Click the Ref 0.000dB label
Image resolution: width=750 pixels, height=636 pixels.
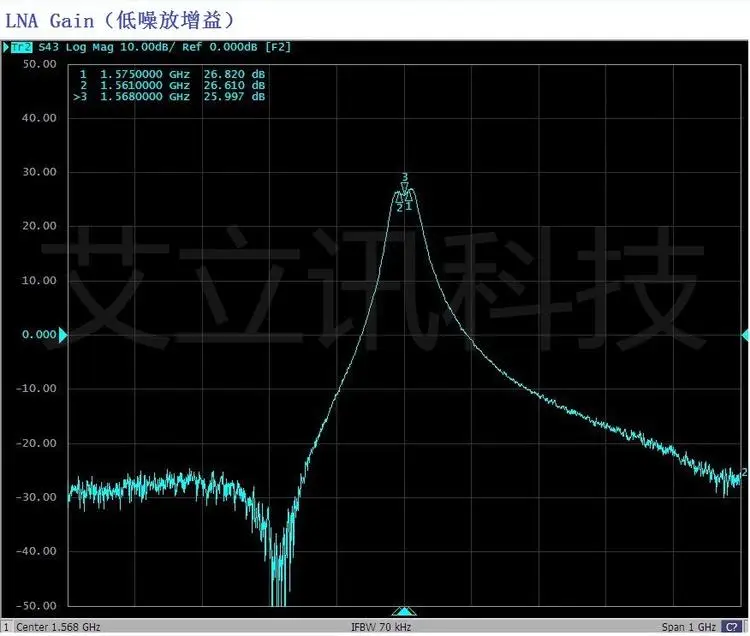point(220,47)
